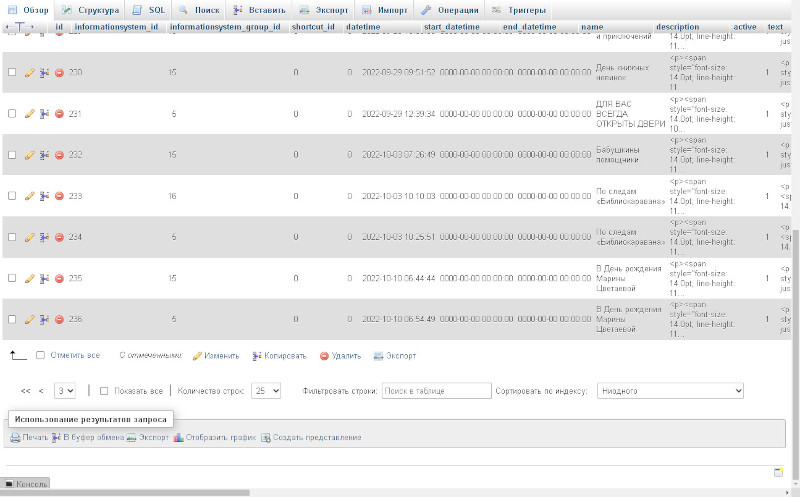
Task: Open the Консоль panel
Action: click(x=26, y=483)
